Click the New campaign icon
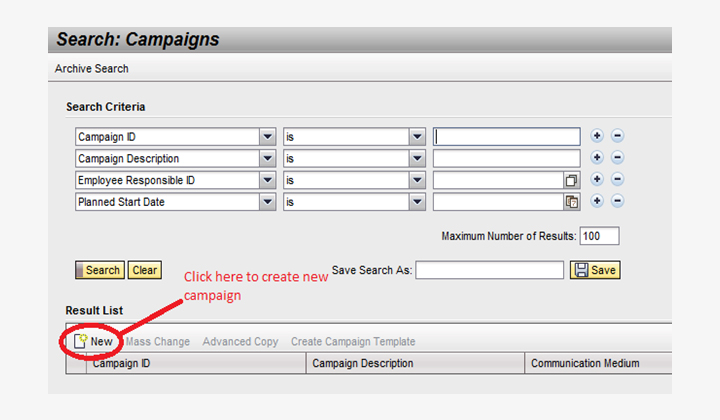Screen dimensions: 720x420 tap(83, 342)
